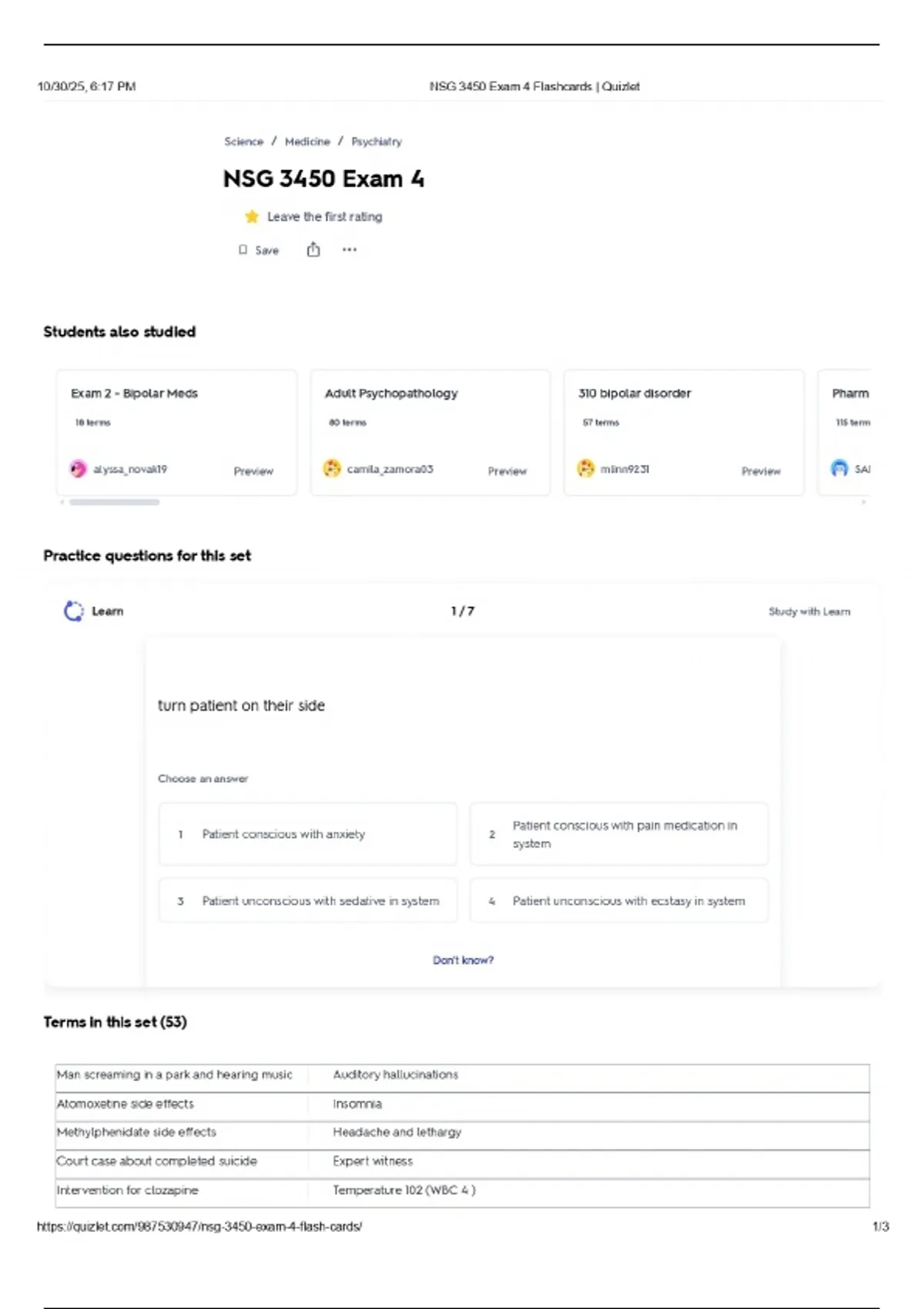This screenshot has width=924, height=1309.
Task: Click alyssa_novak19's profile avatar
Action: coord(79,469)
